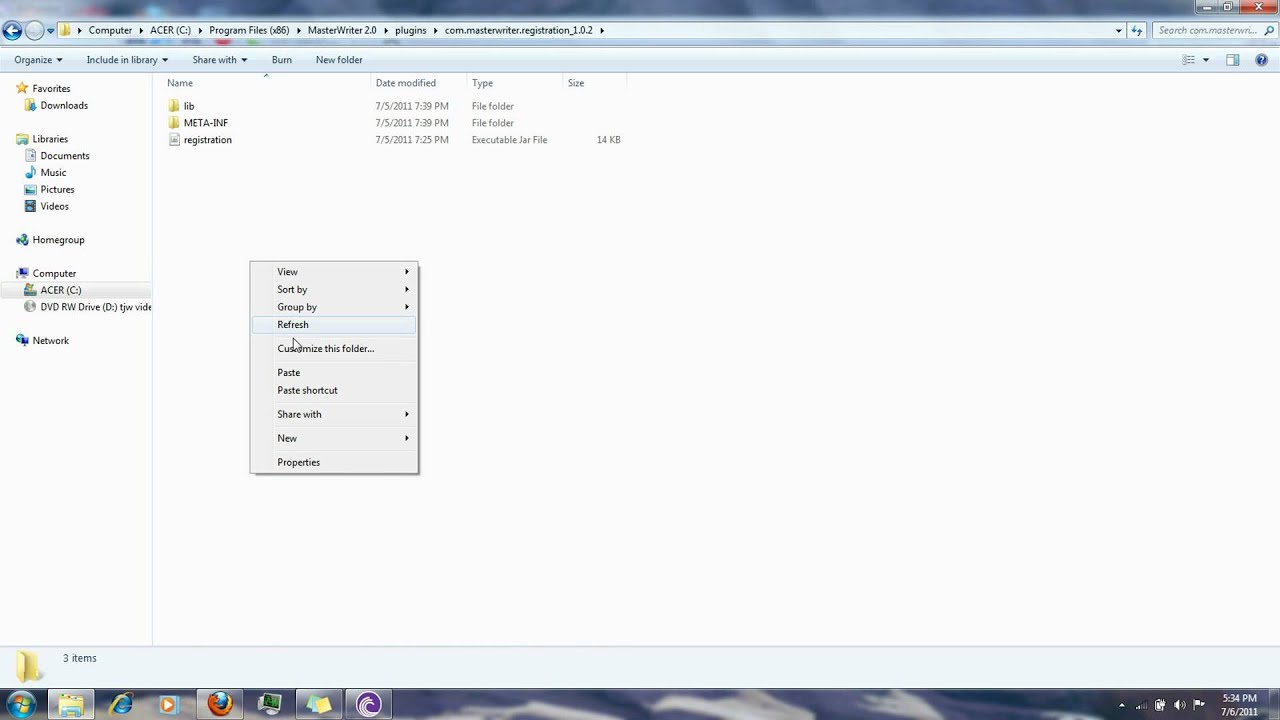Viewport: 1280px width, 720px height.
Task: Open BitTorrent purple swirl taskbar icon
Action: click(368, 705)
